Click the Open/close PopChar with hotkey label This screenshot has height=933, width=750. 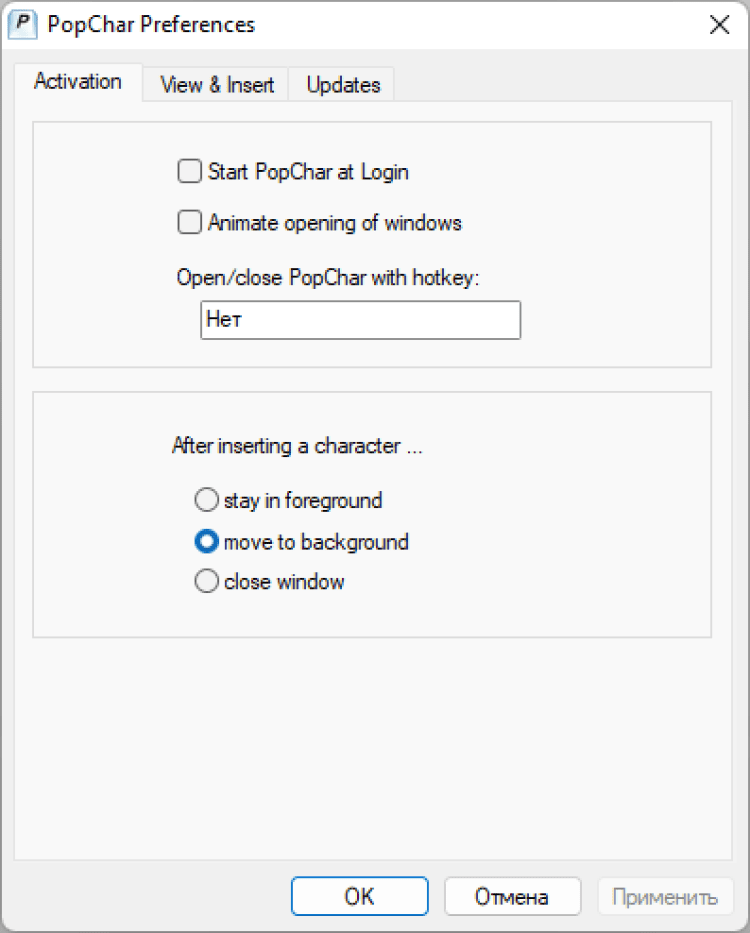click(329, 278)
